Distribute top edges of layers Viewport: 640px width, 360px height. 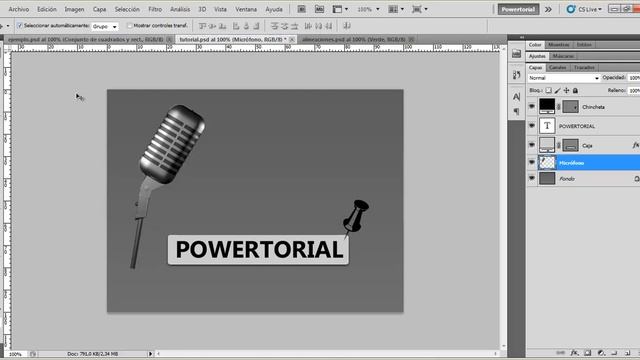(x=274, y=26)
